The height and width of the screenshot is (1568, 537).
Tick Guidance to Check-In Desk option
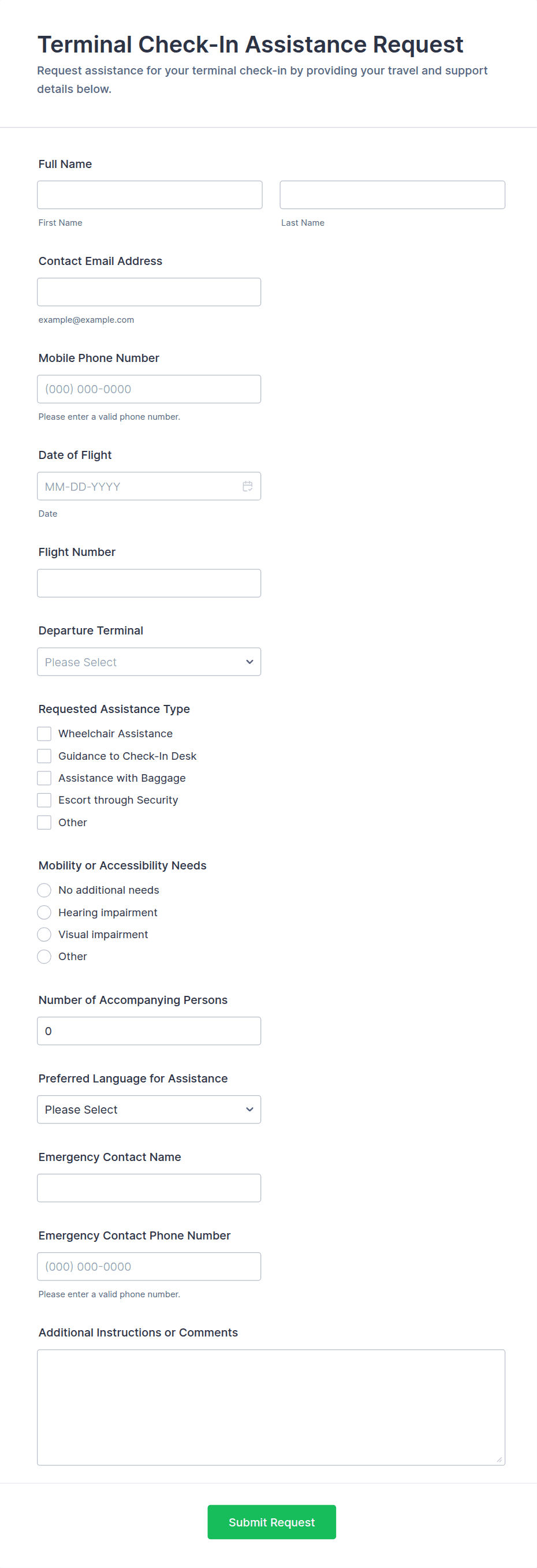44,756
